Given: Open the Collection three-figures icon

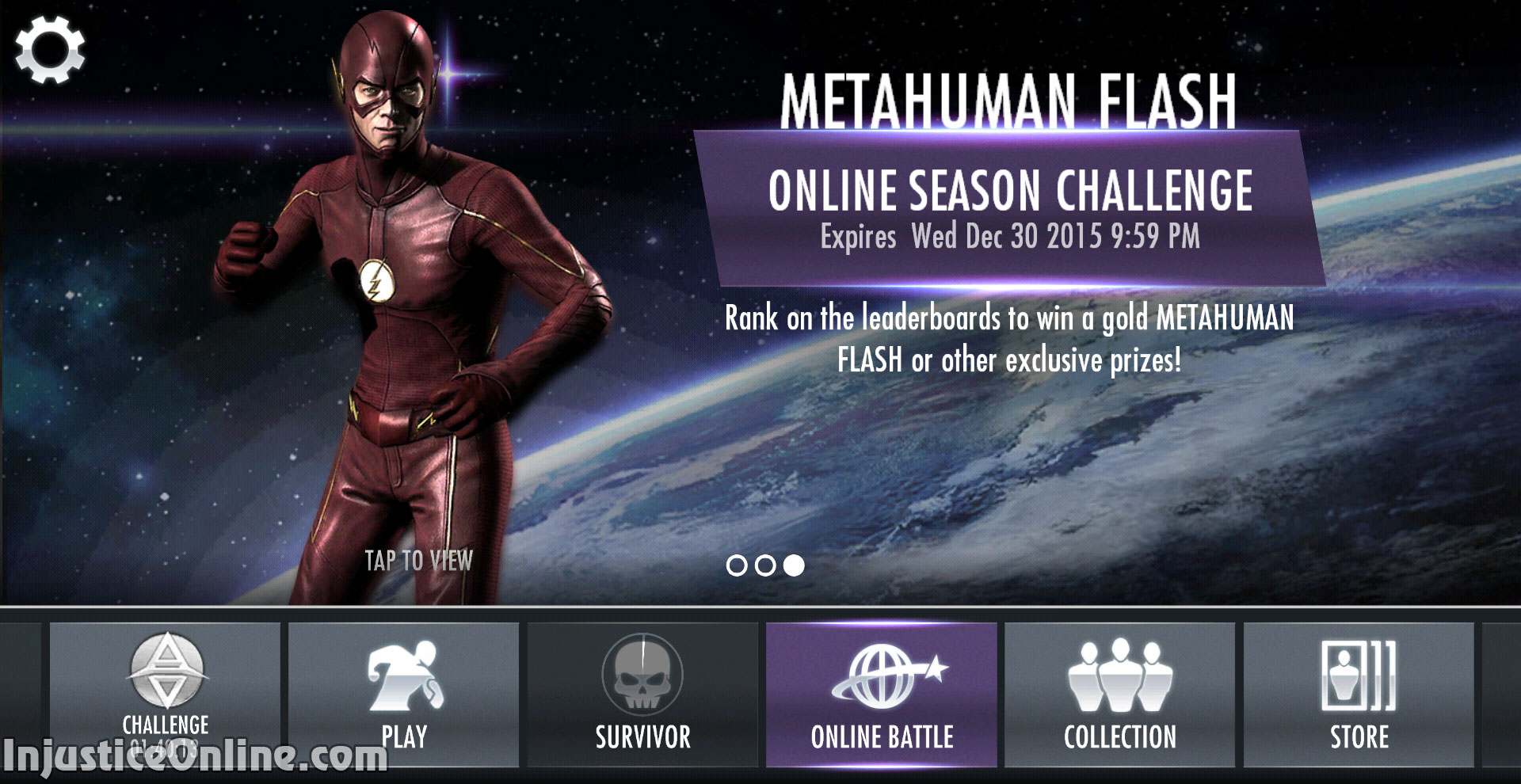Looking at the screenshot, I should tap(1120, 676).
